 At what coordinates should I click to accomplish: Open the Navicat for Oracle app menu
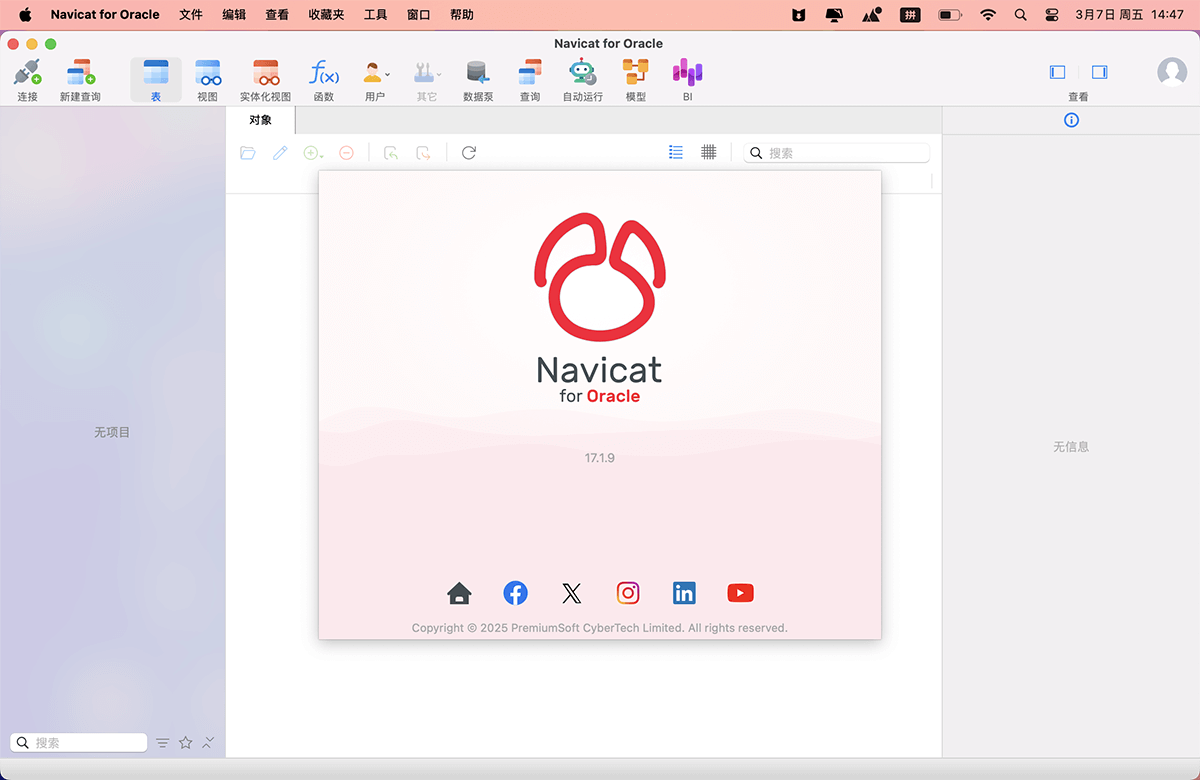pyautogui.click(x=105, y=15)
